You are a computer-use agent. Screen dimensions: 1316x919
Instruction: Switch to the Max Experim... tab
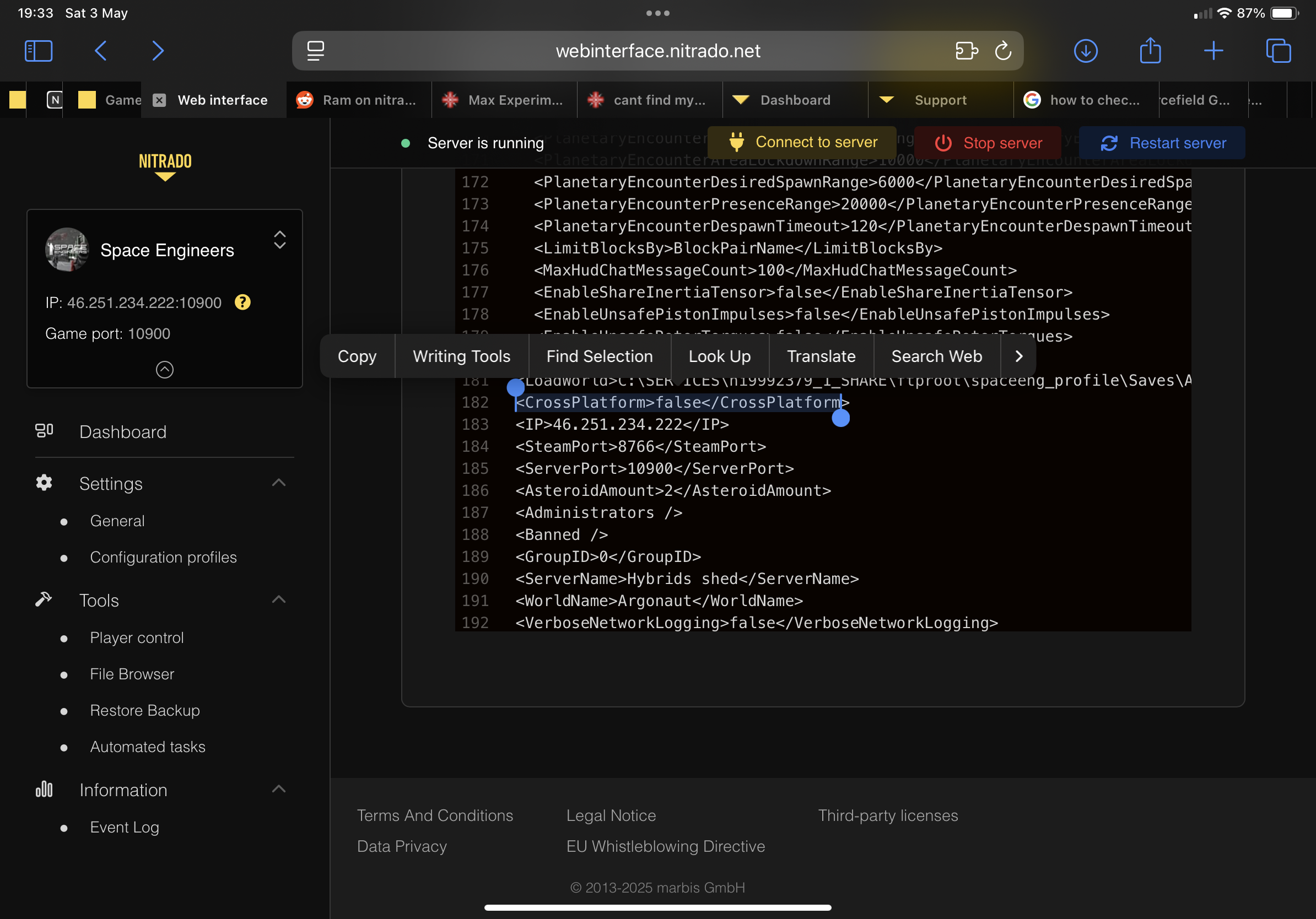pos(504,100)
